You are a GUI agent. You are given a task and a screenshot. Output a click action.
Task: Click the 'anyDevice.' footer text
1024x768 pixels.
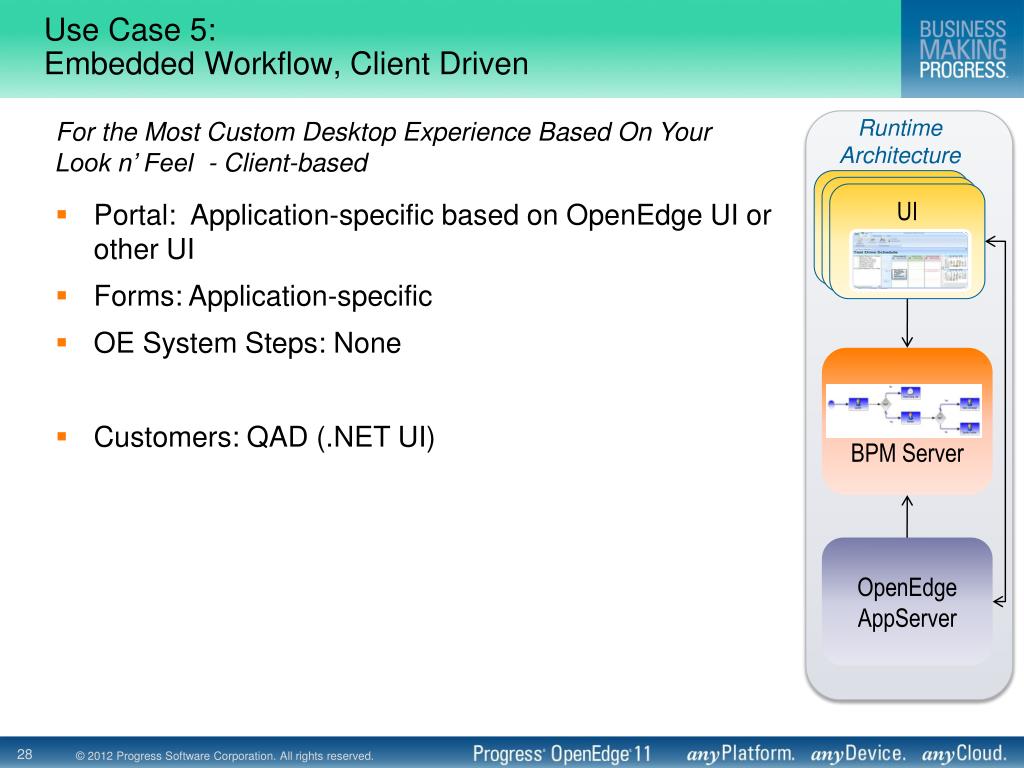(858, 754)
